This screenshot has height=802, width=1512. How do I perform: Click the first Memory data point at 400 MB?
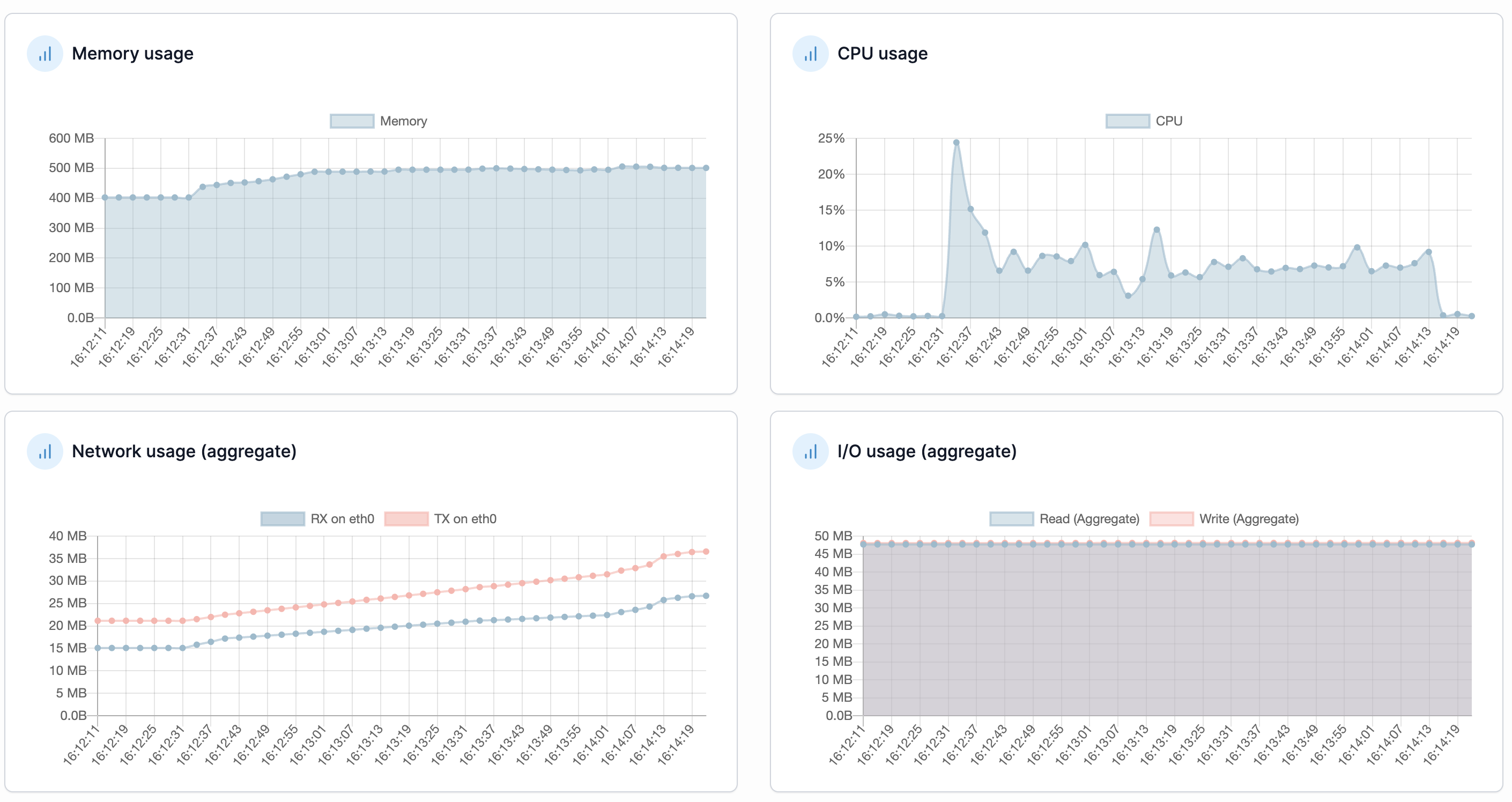105,198
